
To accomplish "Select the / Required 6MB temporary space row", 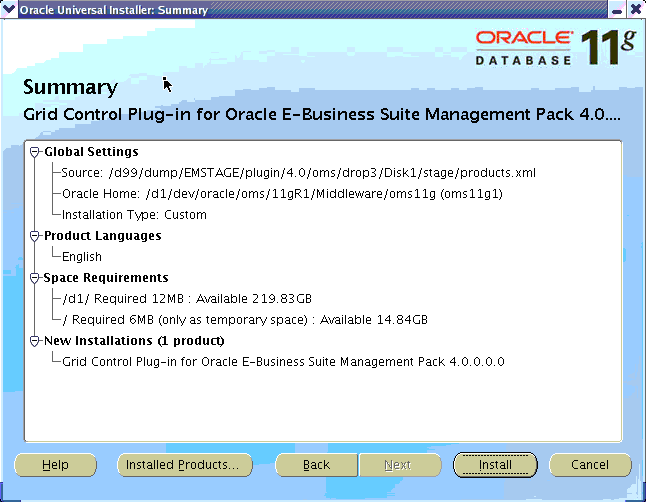I will (245, 320).
